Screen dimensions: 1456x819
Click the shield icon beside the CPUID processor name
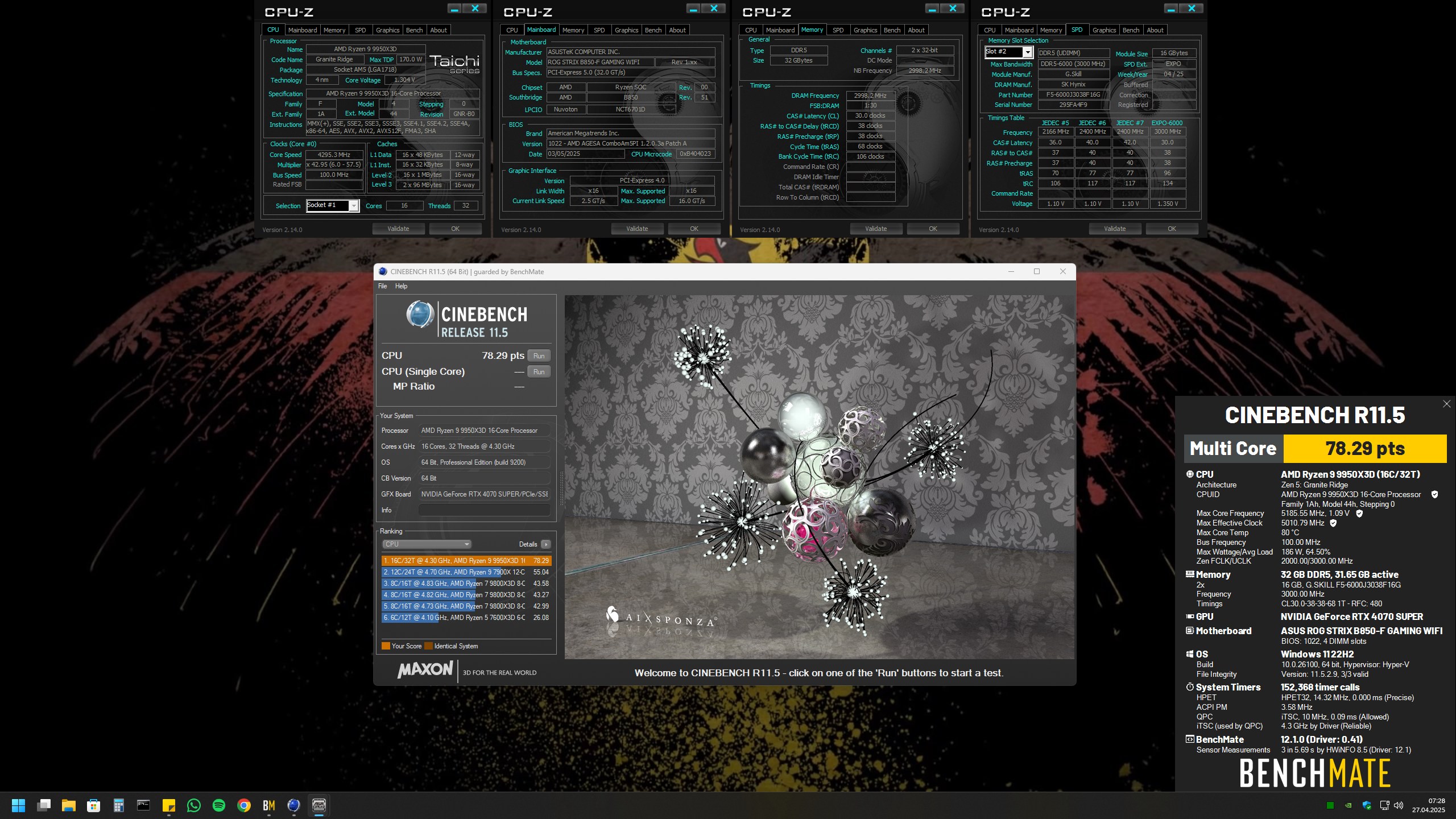(x=1435, y=494)
